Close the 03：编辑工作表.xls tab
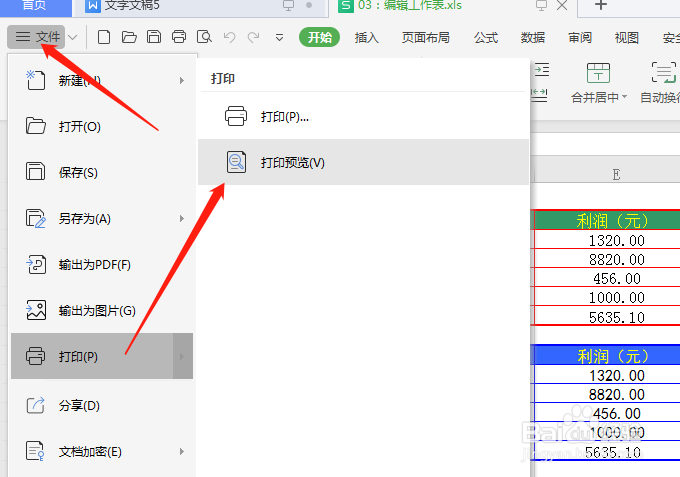 tap(562, 5)
